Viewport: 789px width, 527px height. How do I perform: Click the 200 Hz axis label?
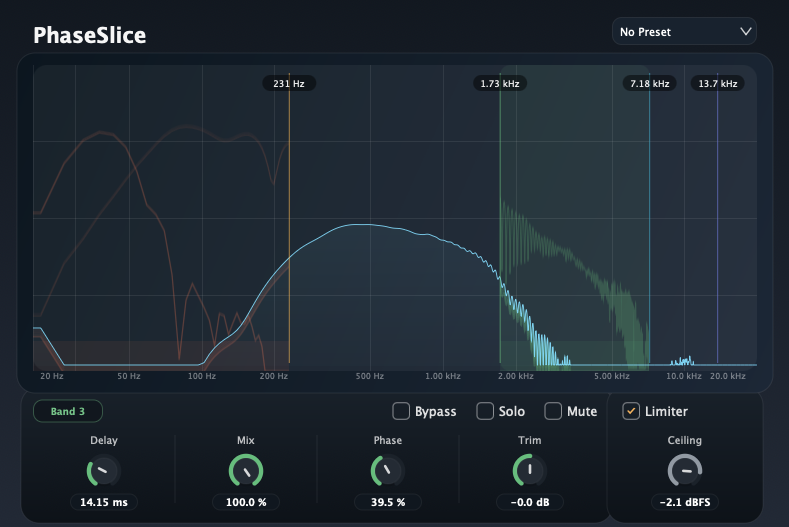click(x=274, y=376)
